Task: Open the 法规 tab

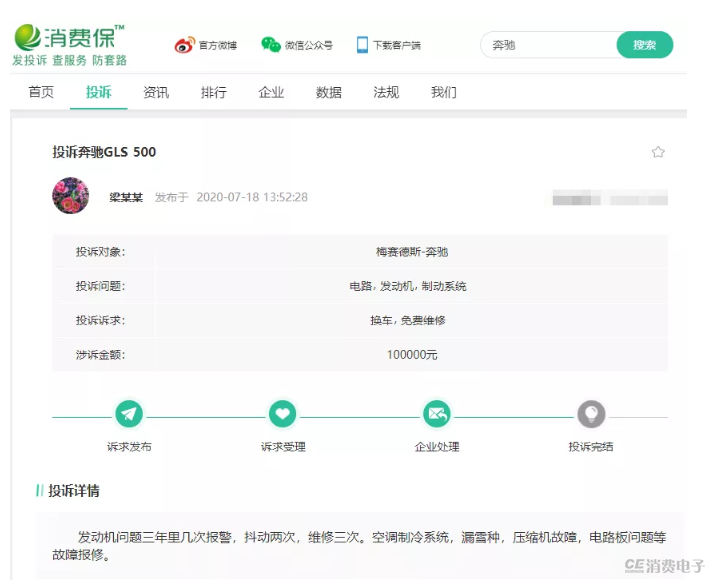Action: [x=386, y=92]
